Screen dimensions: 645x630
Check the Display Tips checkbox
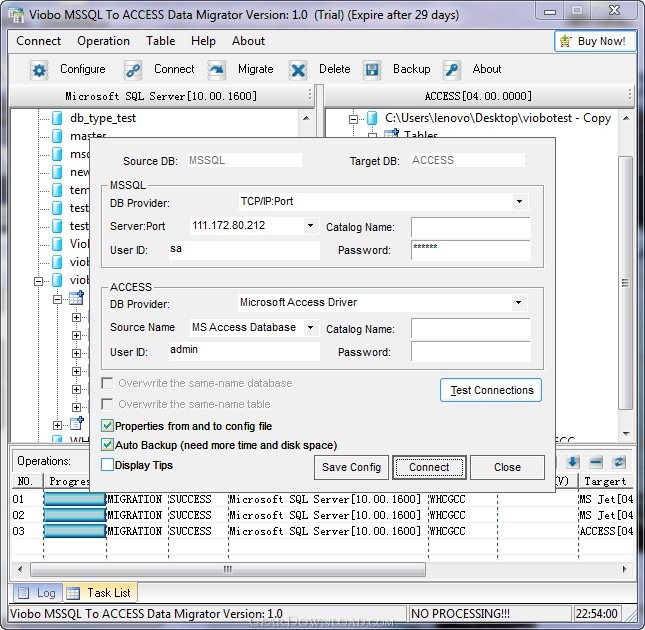(107, 465)
